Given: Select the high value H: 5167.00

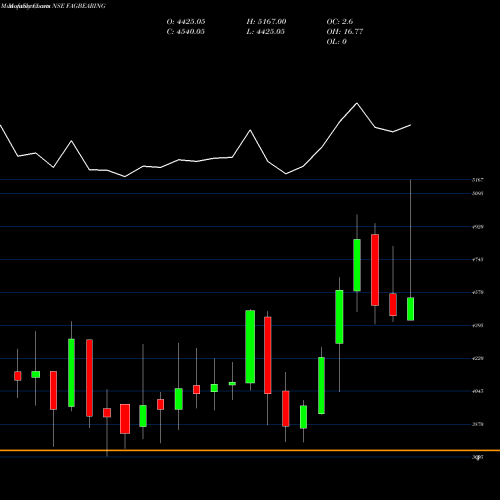Looking at the screenshot, I should click(266, 21).
